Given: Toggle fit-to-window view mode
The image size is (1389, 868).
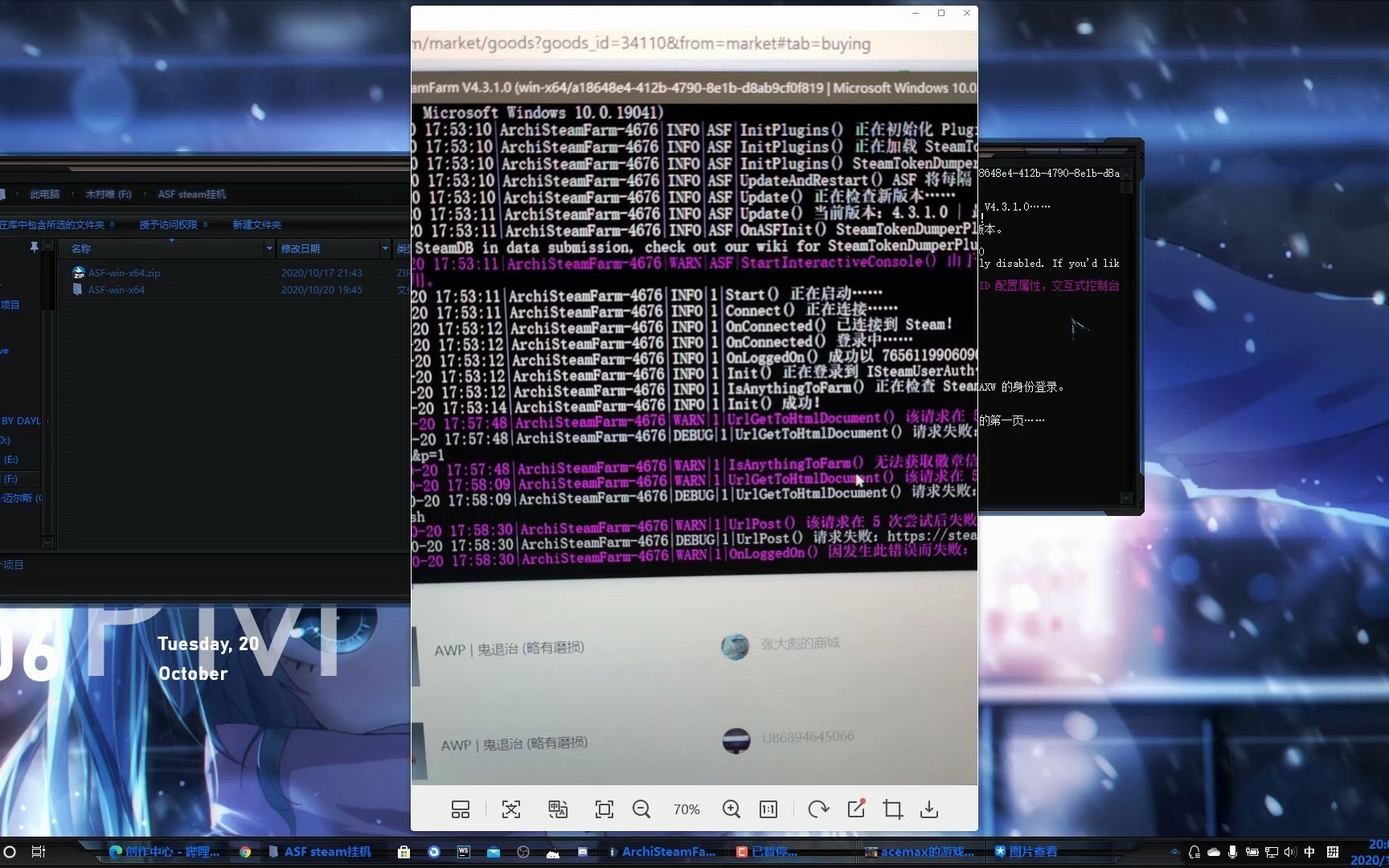Looking at the screenshot, I should [x=603, y=809].
